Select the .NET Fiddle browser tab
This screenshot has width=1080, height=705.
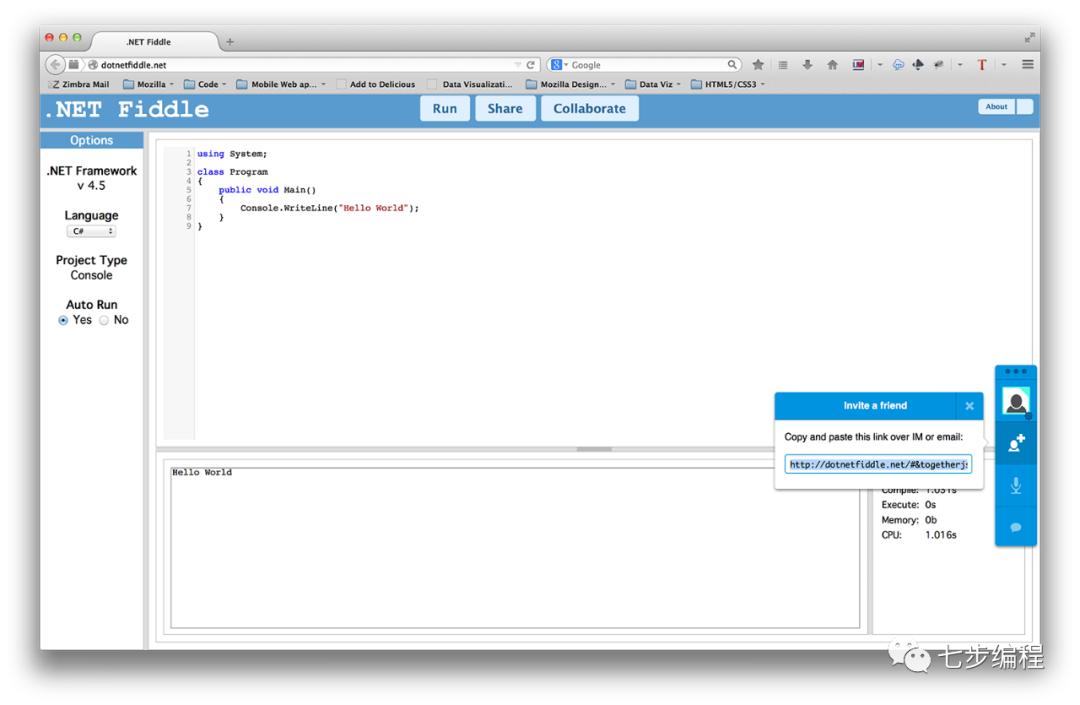pyautogui.click(x=154, y=42)
